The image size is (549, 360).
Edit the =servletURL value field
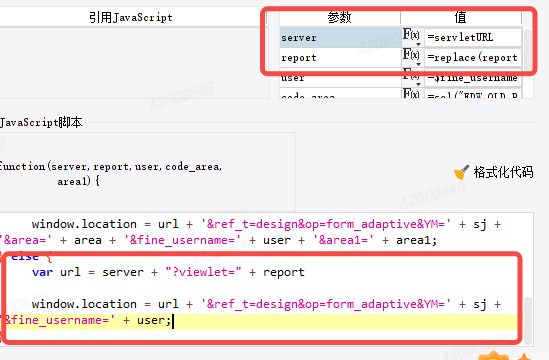tap(473, 37)
